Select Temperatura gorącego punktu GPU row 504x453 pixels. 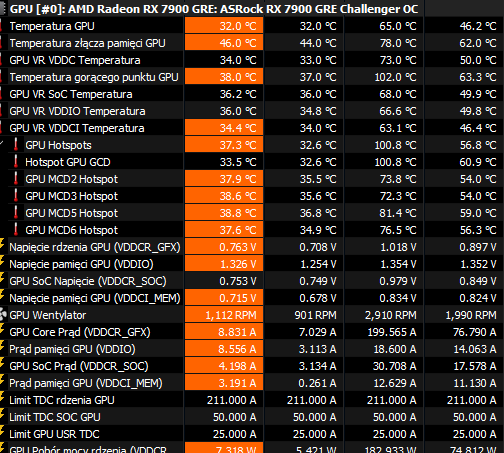click(x=252, y=77)
